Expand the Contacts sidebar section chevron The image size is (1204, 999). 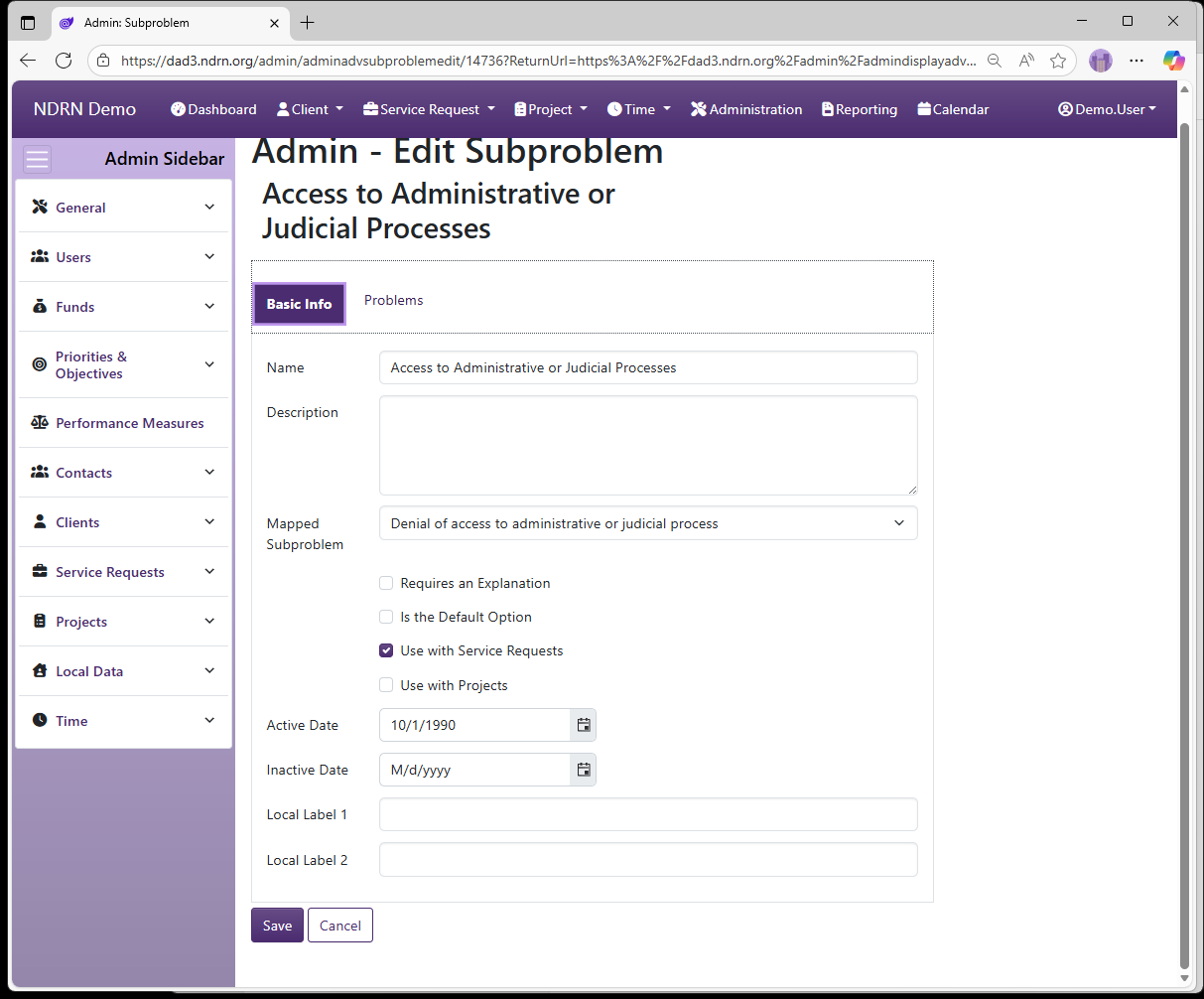pyautogui.click(x=209, y=472)
